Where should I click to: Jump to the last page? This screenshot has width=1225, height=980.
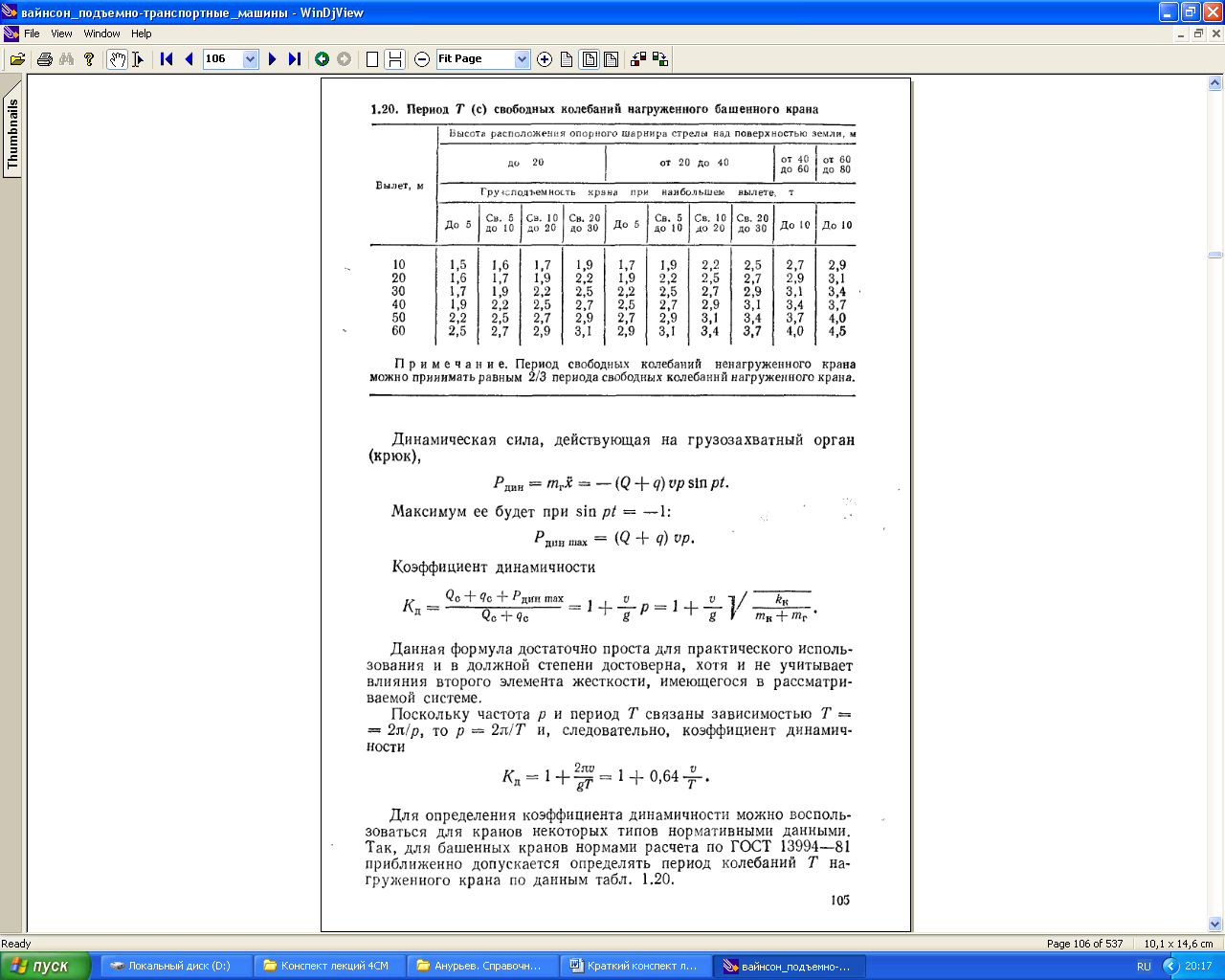[295, 59]
